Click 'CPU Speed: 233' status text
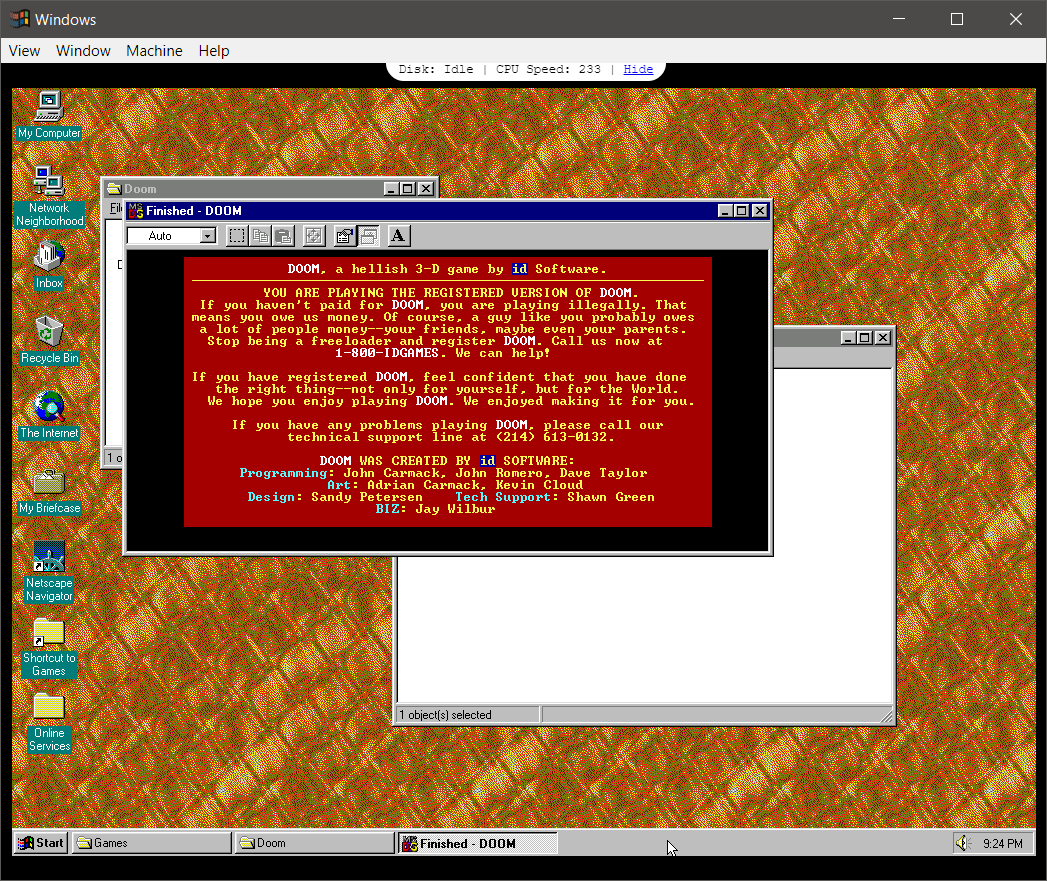Image resolution: width=1047 pixels, height=881 pixels. pos(548,69)
